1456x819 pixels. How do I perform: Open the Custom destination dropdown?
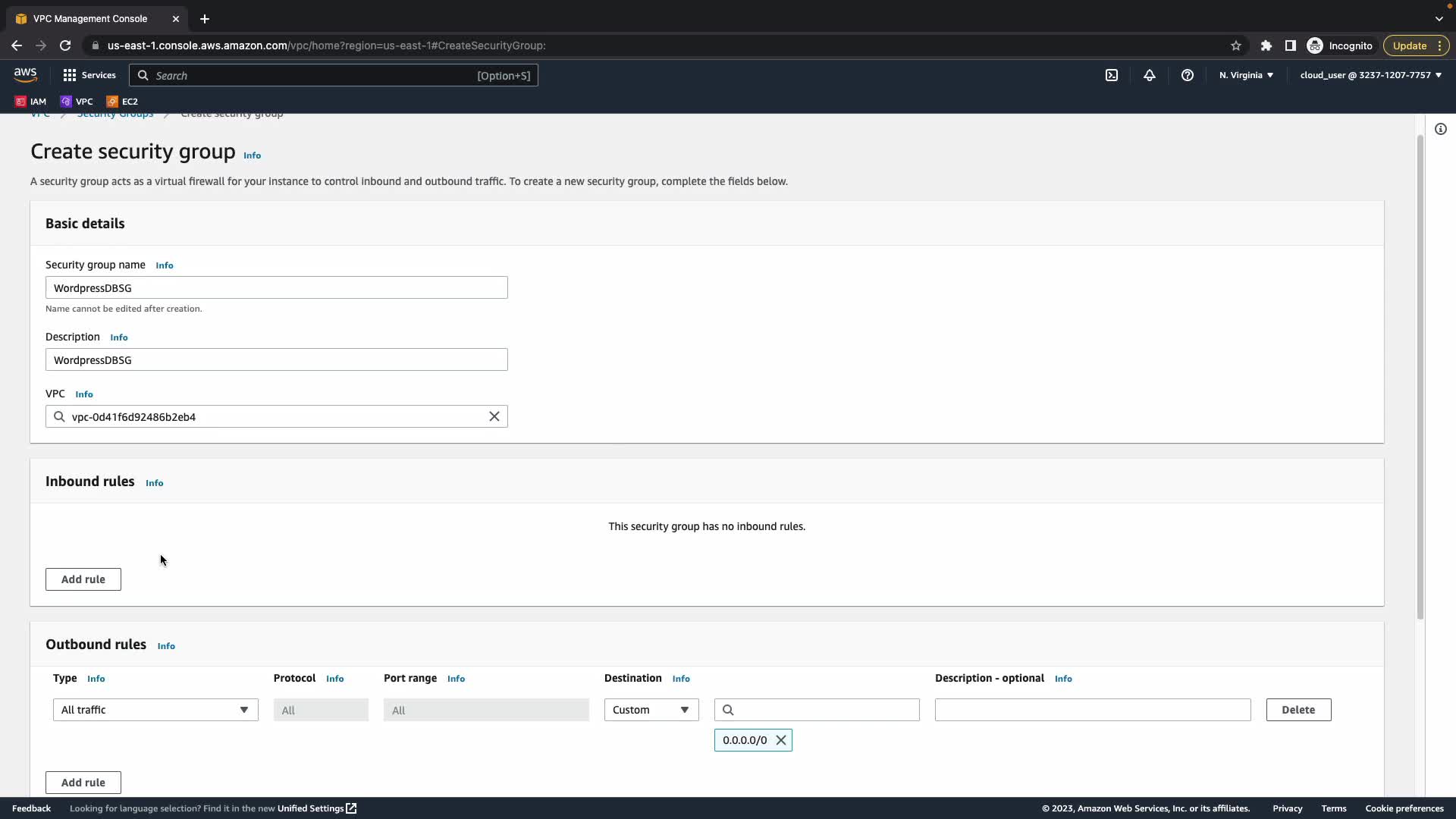click(651, 710)
